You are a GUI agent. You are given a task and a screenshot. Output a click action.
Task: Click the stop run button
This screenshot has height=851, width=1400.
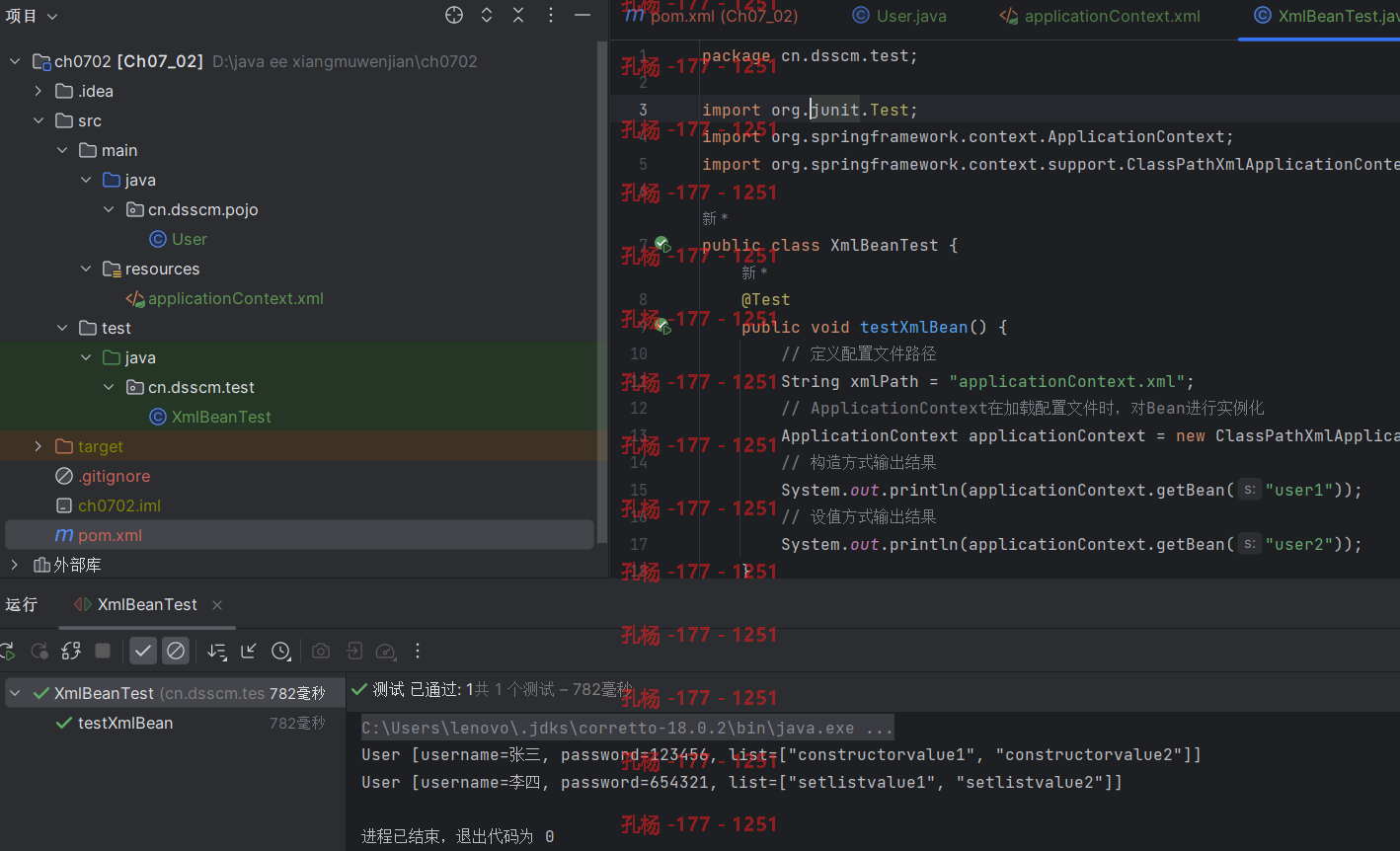[103, 651]
